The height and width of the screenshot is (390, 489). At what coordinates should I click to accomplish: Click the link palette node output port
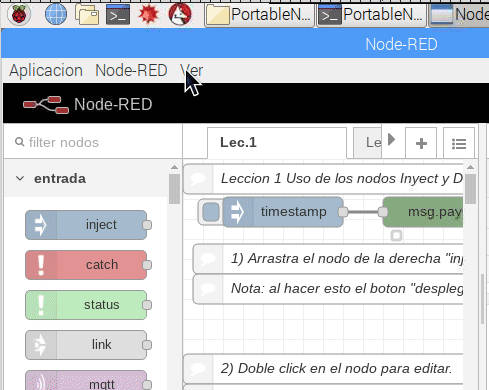tap(147, 345)
